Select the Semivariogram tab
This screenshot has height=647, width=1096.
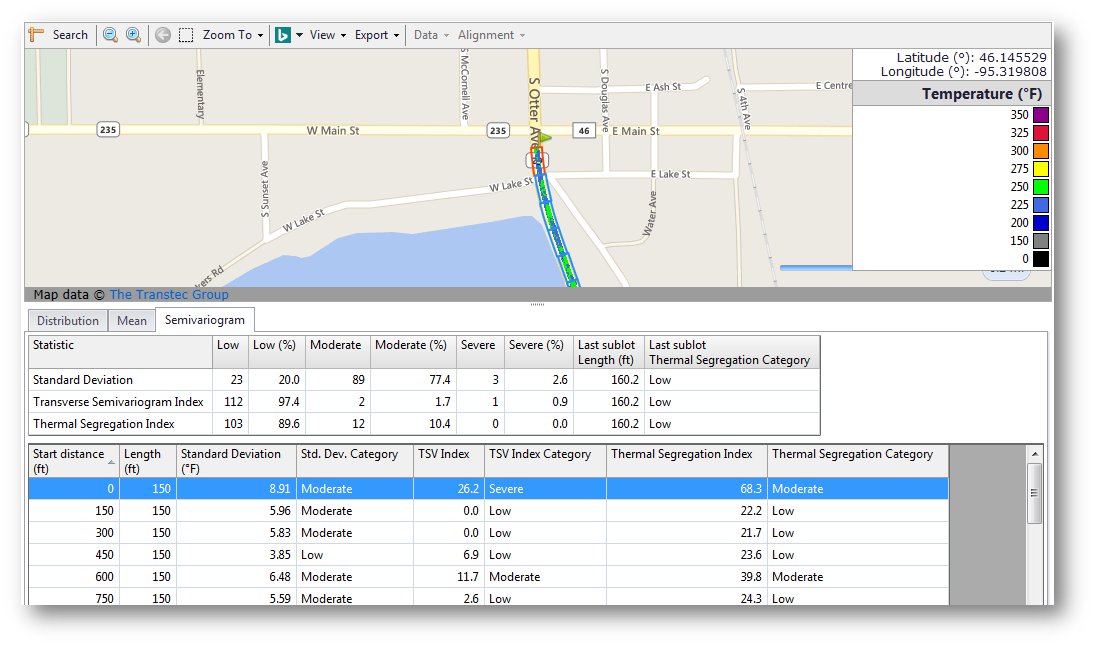click(204, 320)
